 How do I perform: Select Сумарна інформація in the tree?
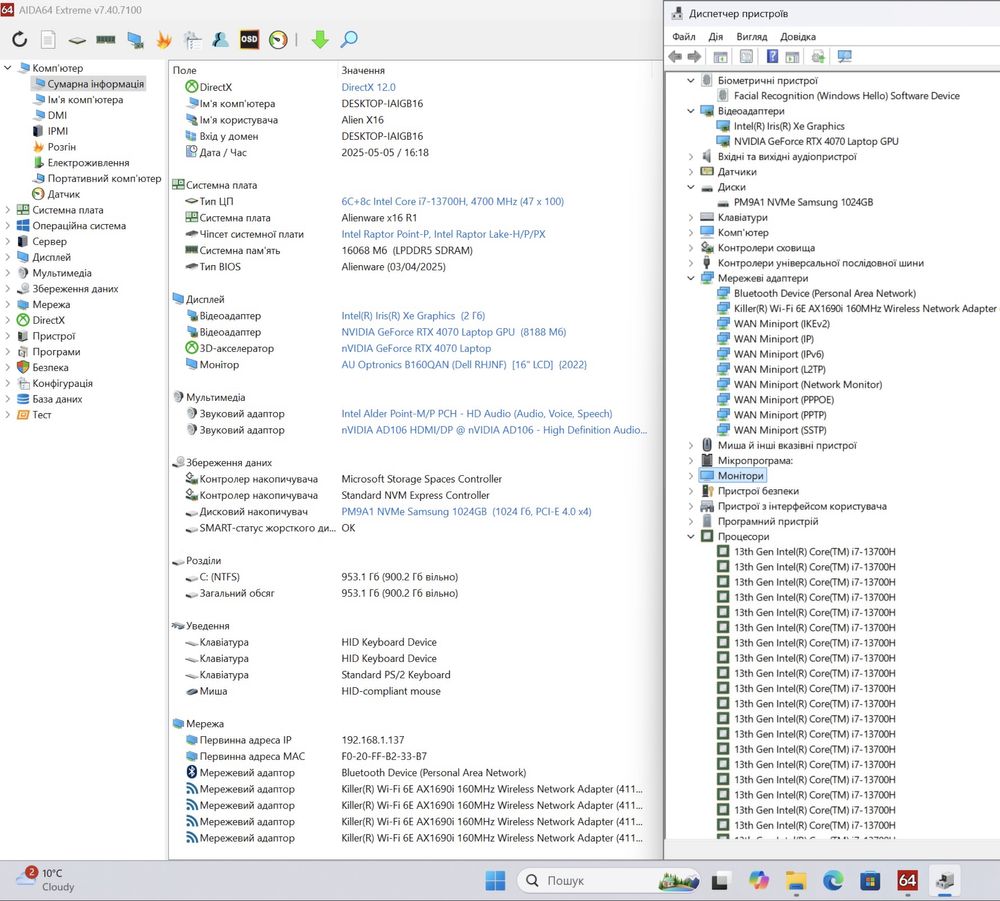pyautogui.click(x=95, y=84)
